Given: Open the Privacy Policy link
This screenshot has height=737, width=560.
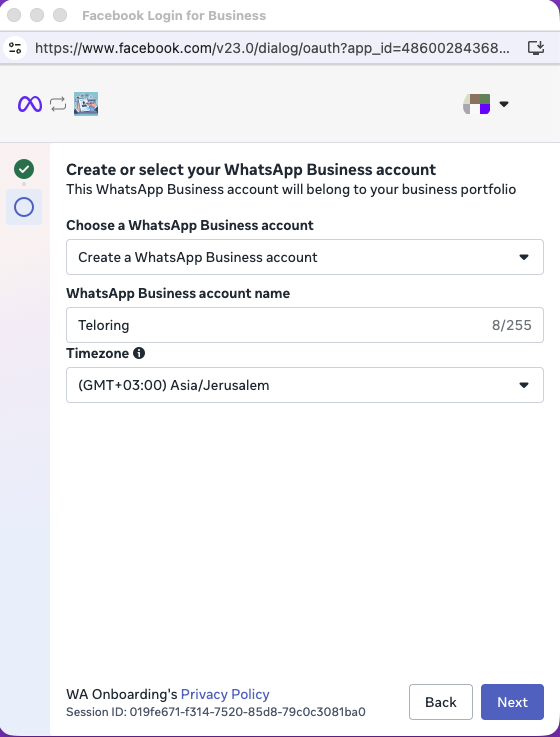Looking at the screenshot, I should [225, 694].
